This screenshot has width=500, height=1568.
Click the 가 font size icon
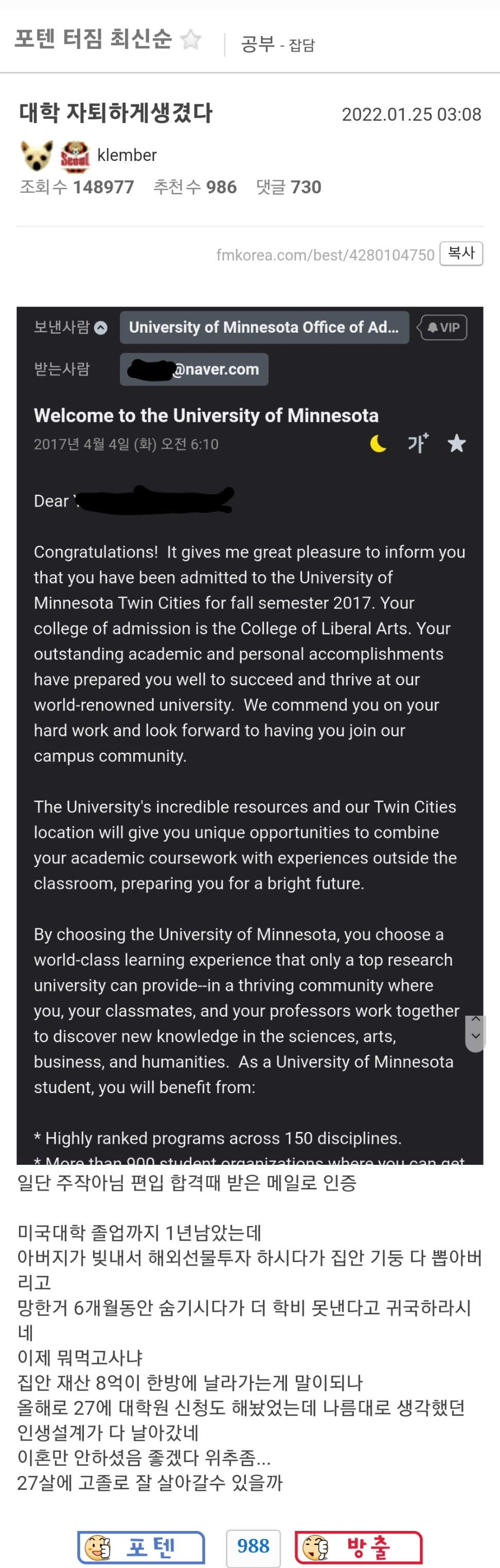(x=418, y=443)
